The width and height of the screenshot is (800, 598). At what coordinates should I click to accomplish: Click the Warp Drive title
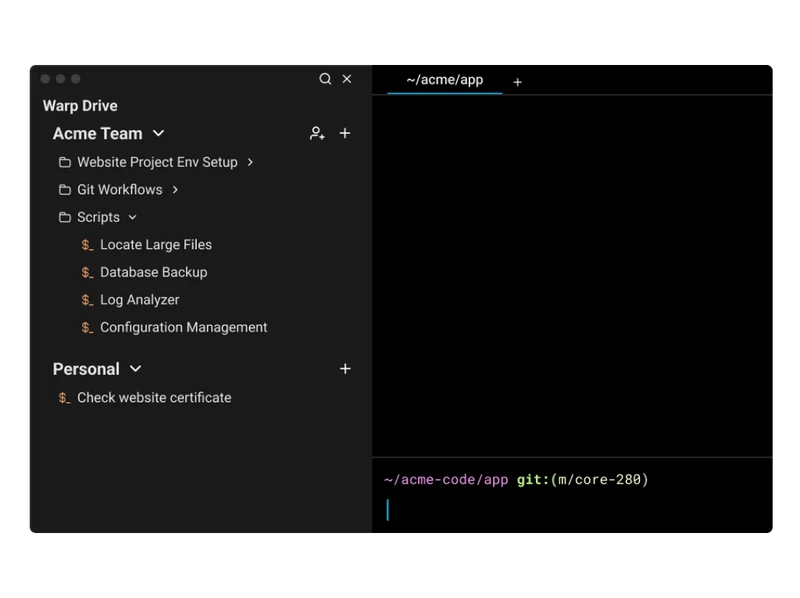80,106
